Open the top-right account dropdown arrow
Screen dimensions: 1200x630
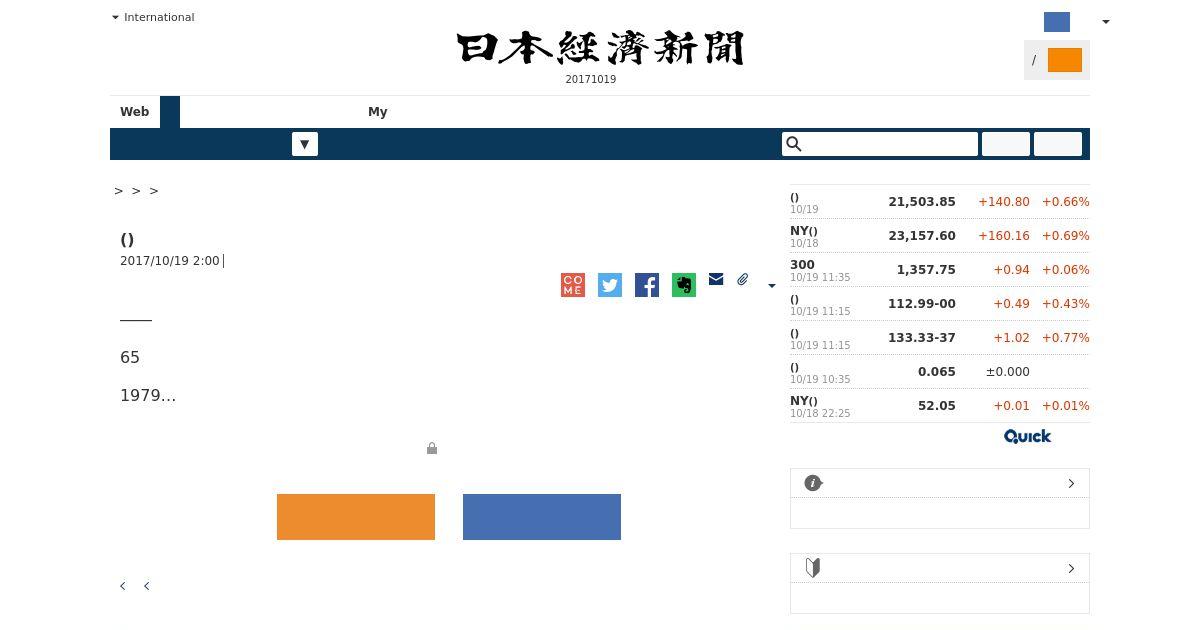coord(1105,22)
